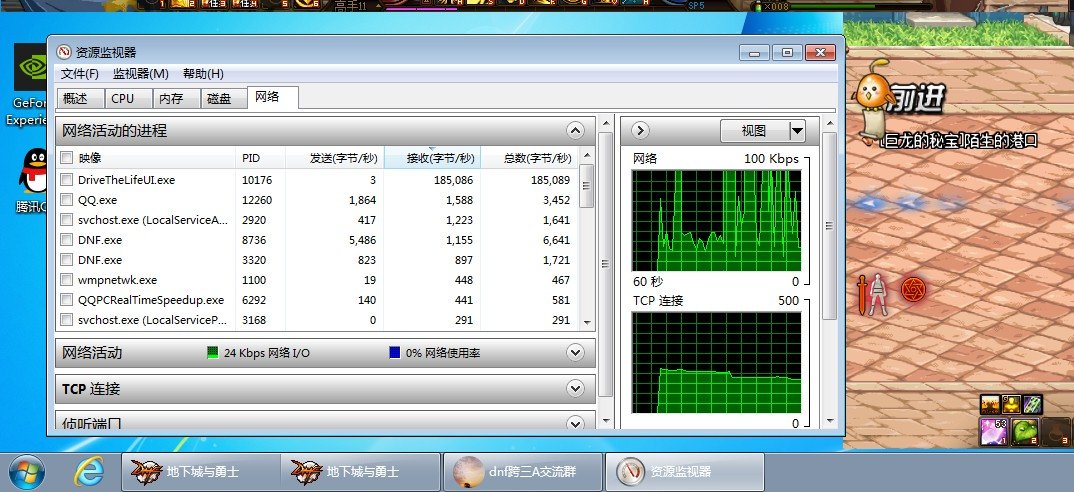Check the QQ.exe process checkbox
Image resolution: width=1074 pixels, height=492 pixels.
[x=66, y=200]
